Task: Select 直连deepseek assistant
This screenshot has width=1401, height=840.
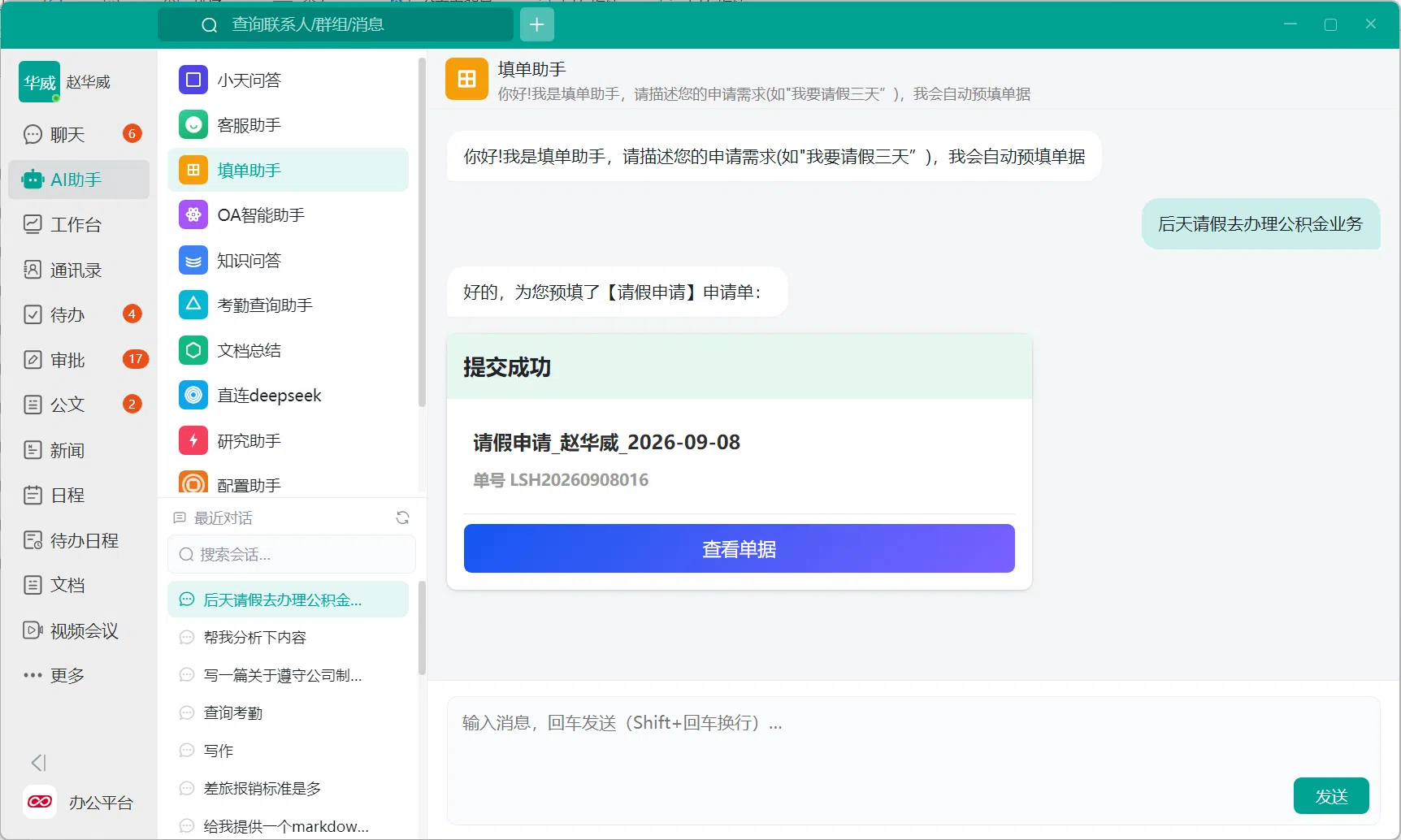Action: point(288,396)
